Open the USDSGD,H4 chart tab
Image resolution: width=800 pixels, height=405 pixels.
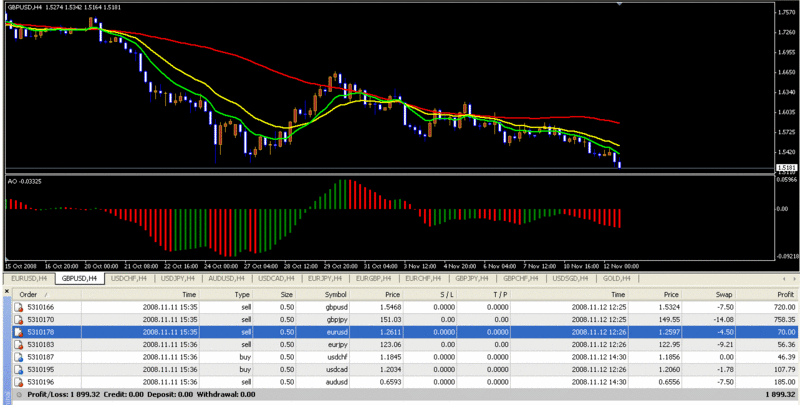(570, 279)
